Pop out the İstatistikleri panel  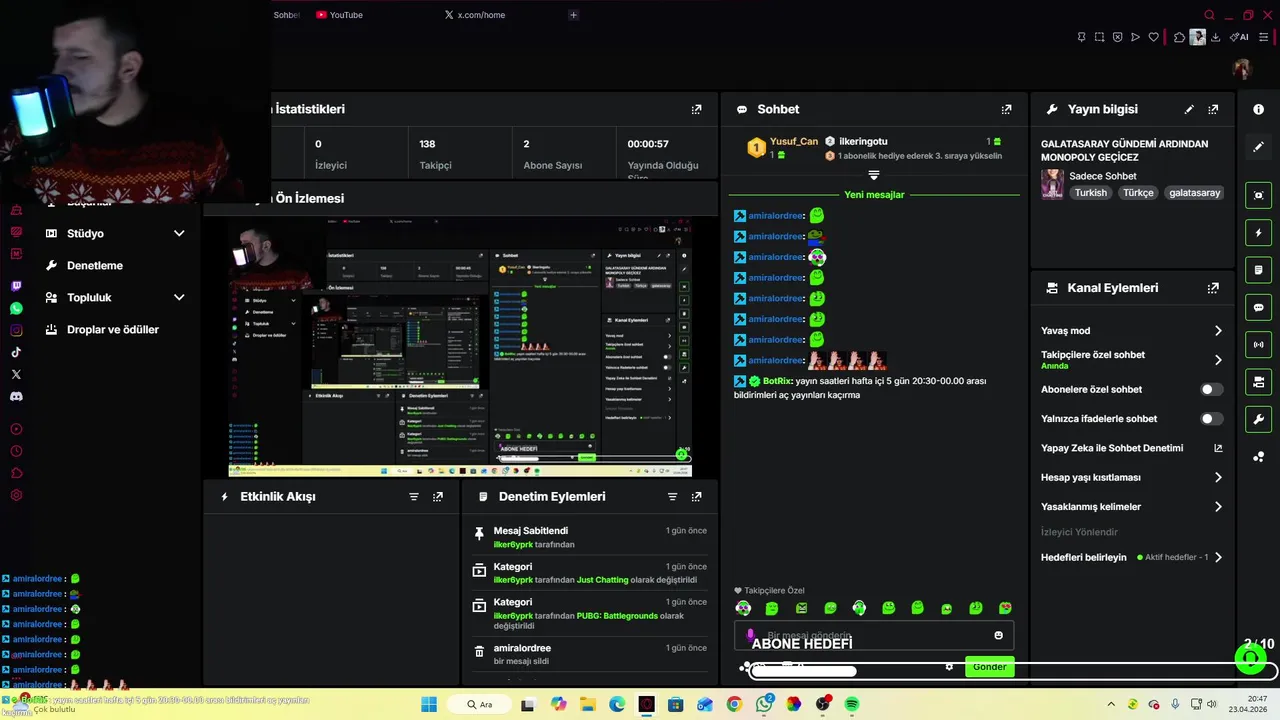696,109
